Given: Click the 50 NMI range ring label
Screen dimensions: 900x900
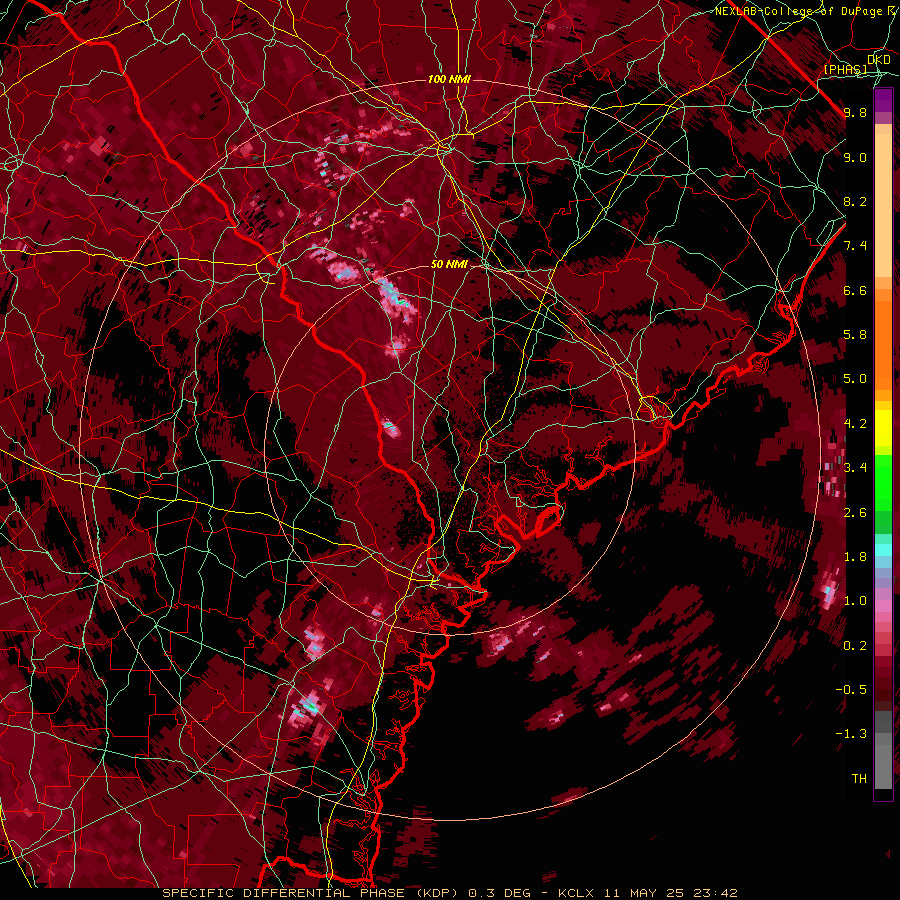Looking at the screenshot, I should pyautogui.click(x=449, y=264).
